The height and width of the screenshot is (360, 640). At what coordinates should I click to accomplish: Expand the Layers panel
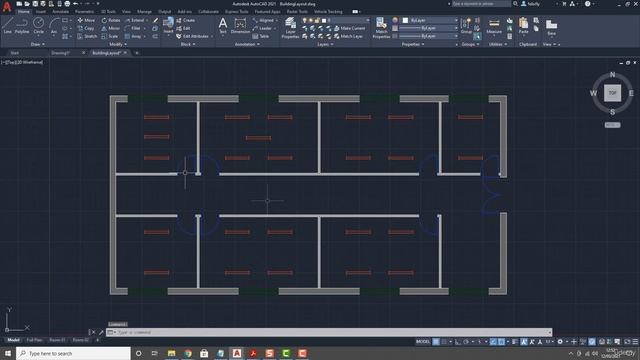325,44
